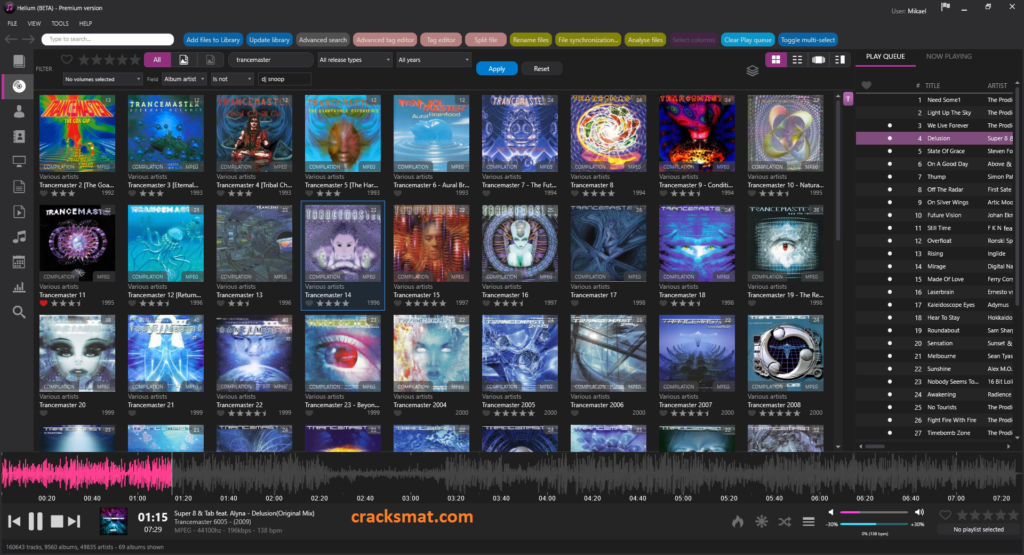Open the statistics bar chart sidebar icon
The image size is (1024, 555).
(19, 287)
